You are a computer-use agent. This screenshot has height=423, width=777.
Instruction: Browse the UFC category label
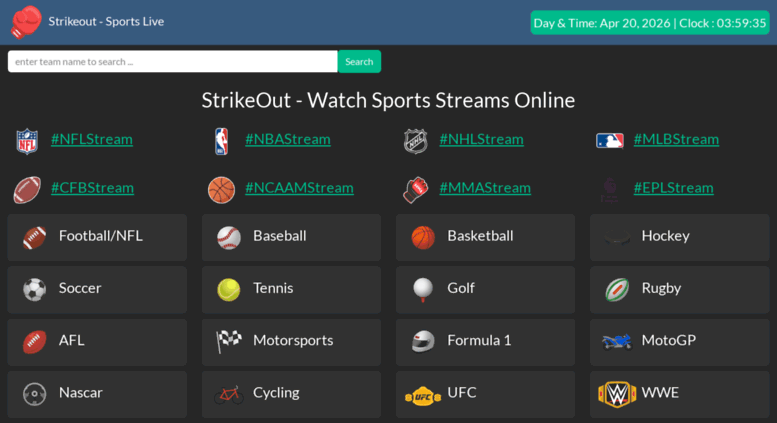point(462,393)
